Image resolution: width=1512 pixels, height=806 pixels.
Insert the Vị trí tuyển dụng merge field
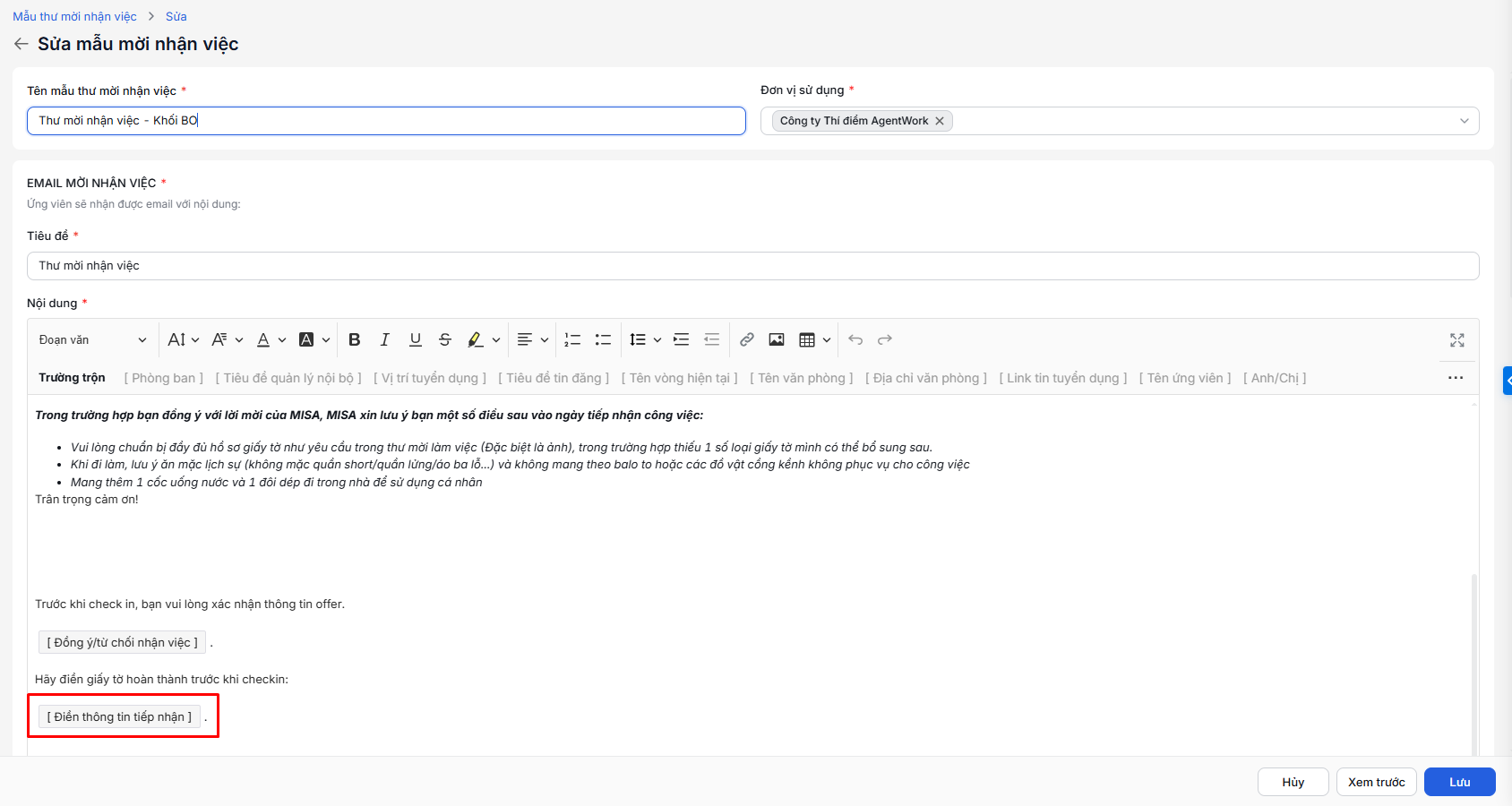click(430, 378)
